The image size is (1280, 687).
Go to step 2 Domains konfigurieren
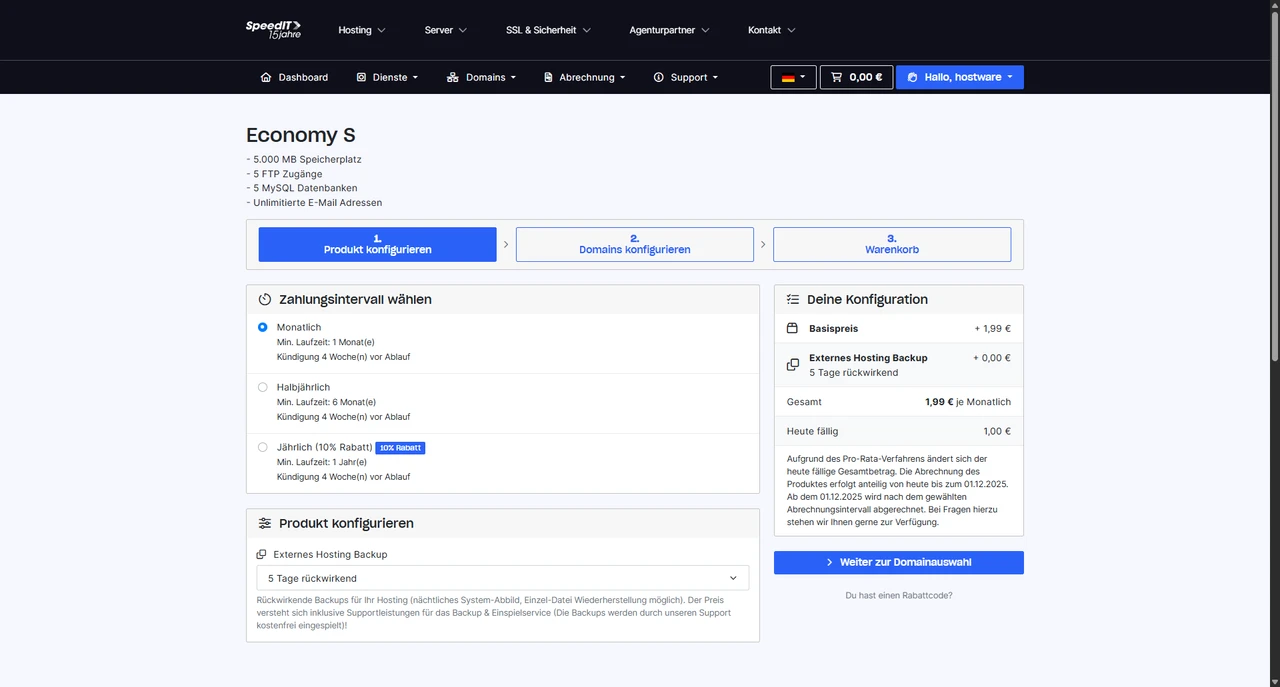pyautogui.click(x=635, y=244)
